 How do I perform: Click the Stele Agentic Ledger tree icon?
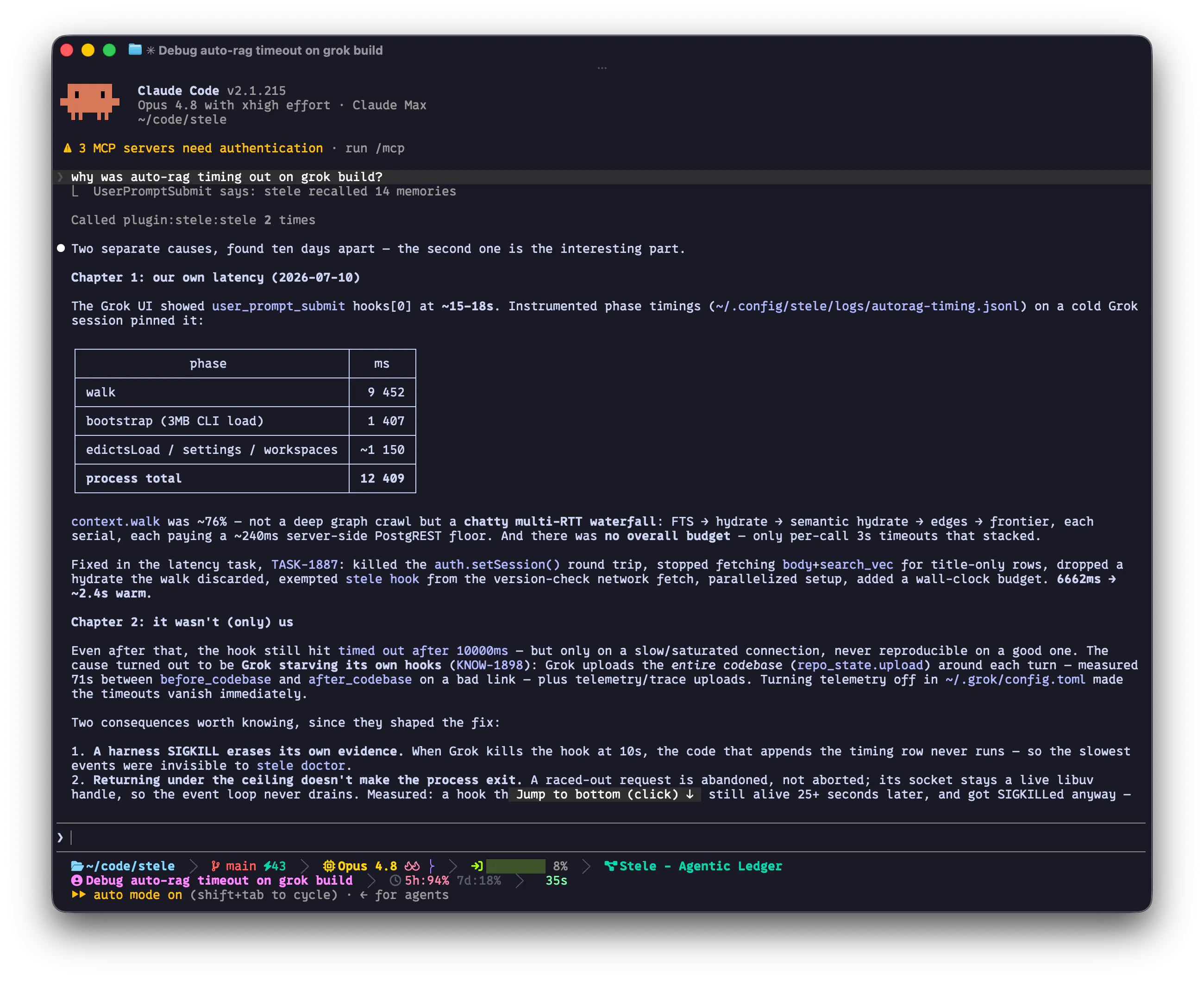[x=611, y=866]
